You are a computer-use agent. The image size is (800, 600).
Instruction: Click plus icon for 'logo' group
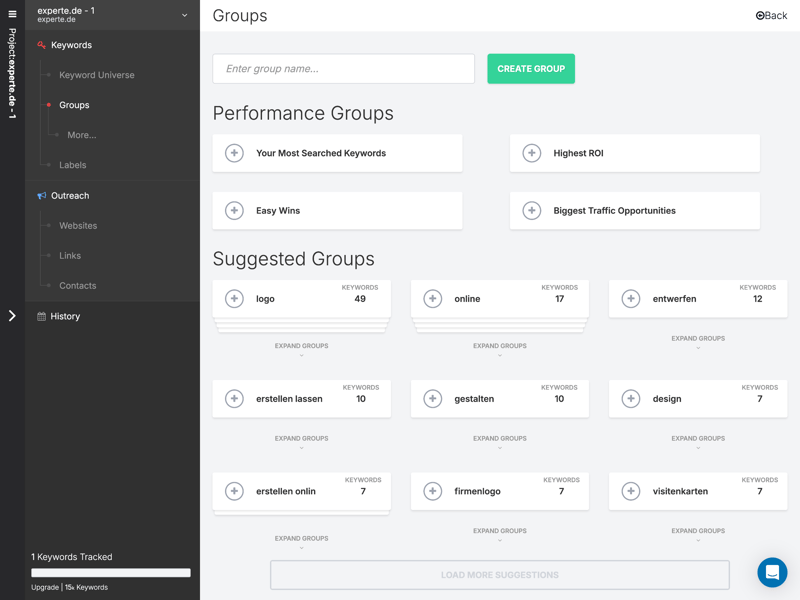(x=234, y=299)
